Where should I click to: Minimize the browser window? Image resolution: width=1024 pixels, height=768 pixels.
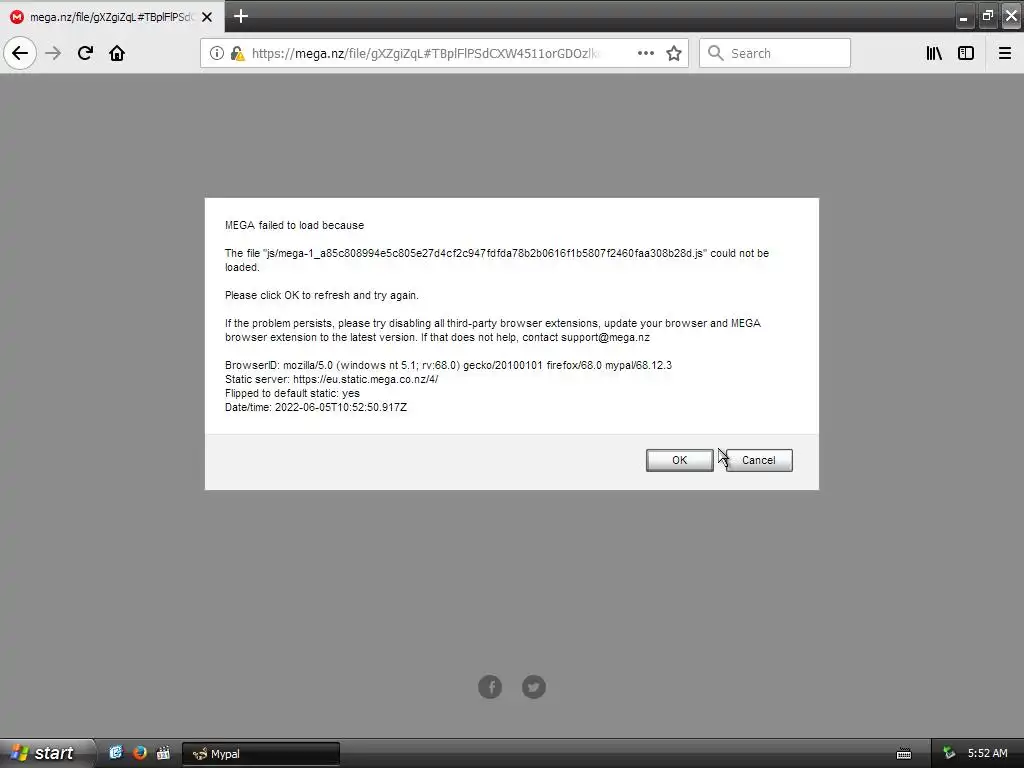pyautogui.click(x=963, y=16)
